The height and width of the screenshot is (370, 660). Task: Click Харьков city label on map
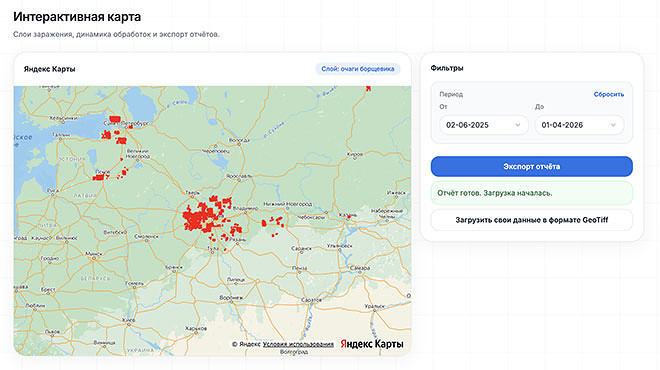196,328
